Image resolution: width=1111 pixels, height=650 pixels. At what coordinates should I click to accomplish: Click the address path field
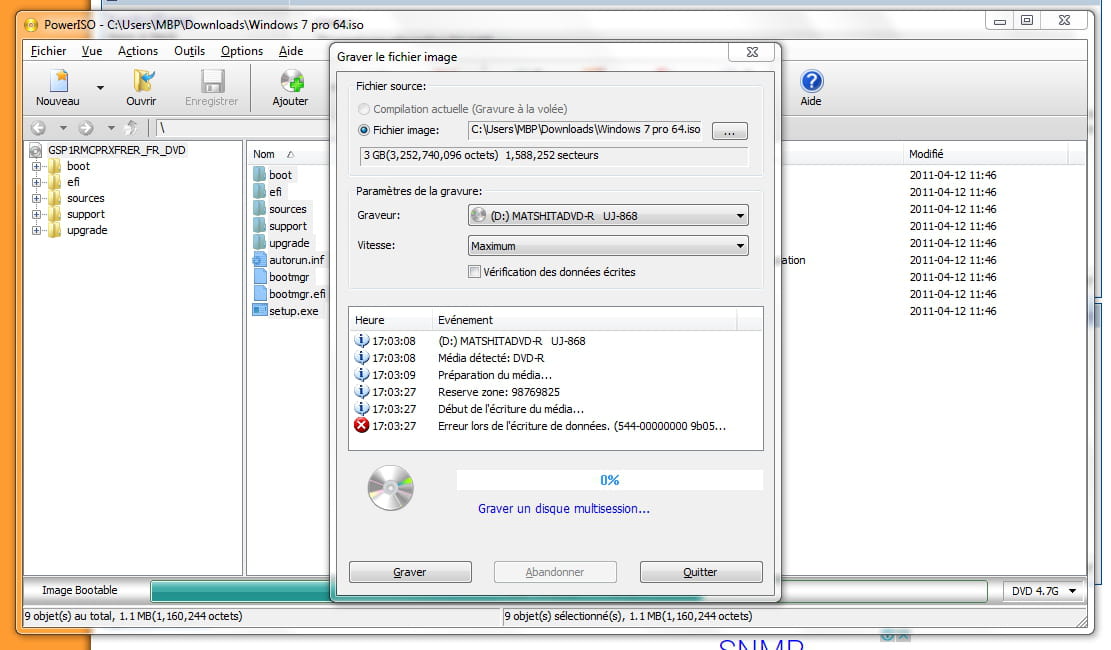pos(243,128)
